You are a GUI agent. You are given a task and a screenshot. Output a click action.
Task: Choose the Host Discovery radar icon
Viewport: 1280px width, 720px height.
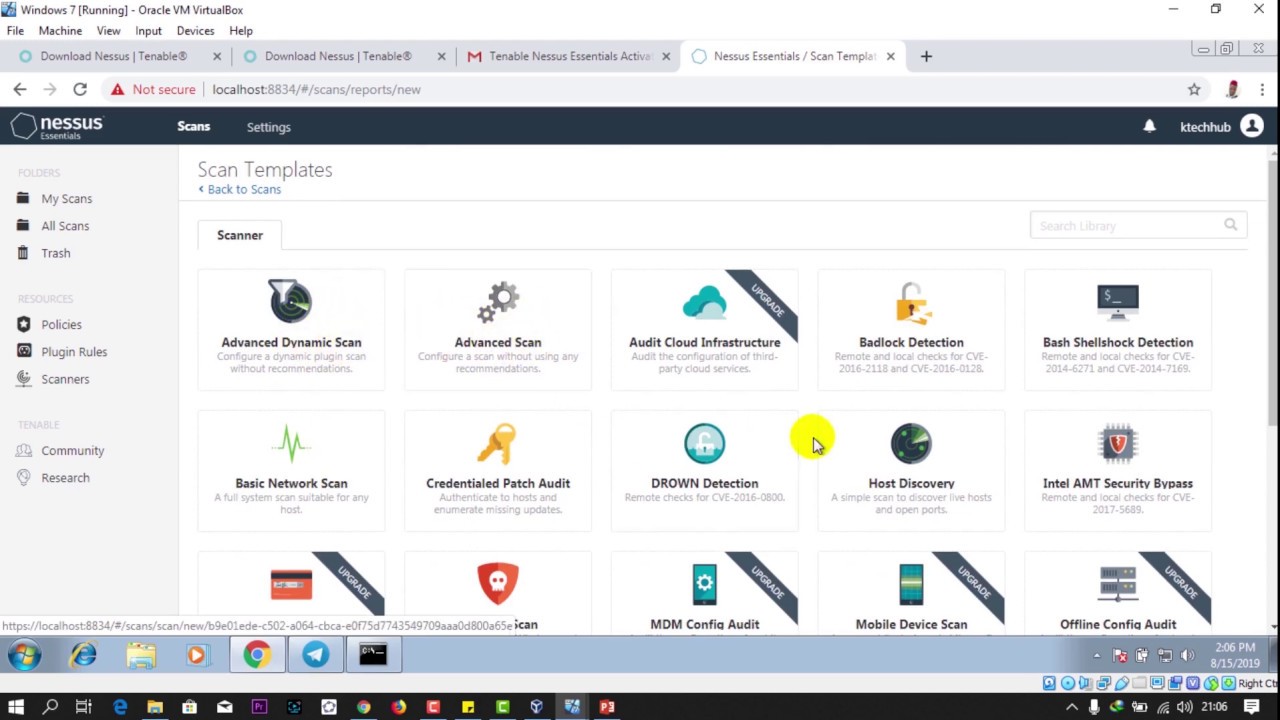click(x=911, y=443)
